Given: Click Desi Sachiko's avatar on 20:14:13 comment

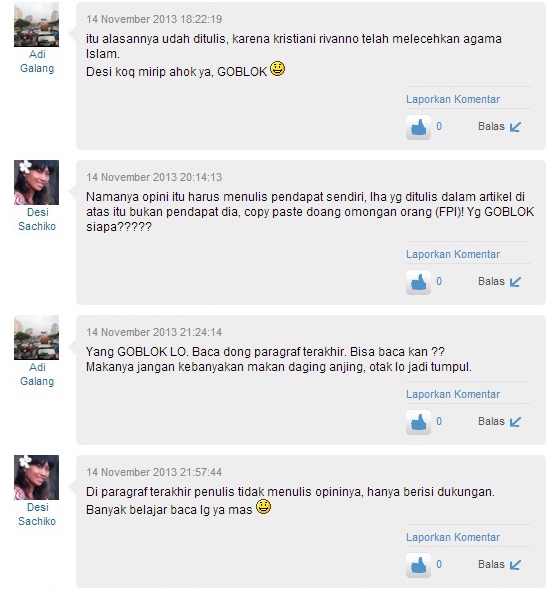Looking at the screenshot, I should click(x=37, y=182).
